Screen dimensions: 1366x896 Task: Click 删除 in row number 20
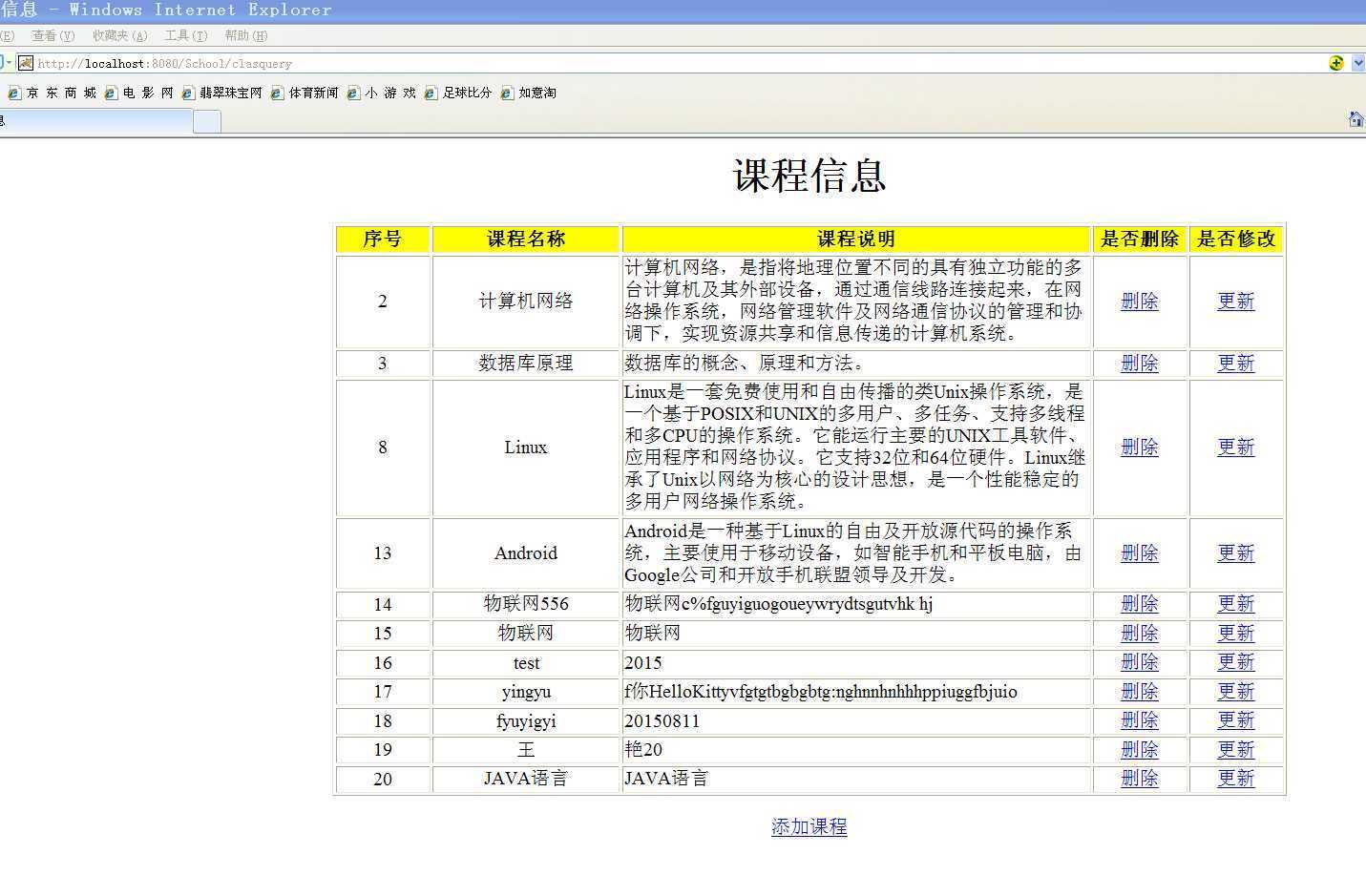(x=1140, y=779)
